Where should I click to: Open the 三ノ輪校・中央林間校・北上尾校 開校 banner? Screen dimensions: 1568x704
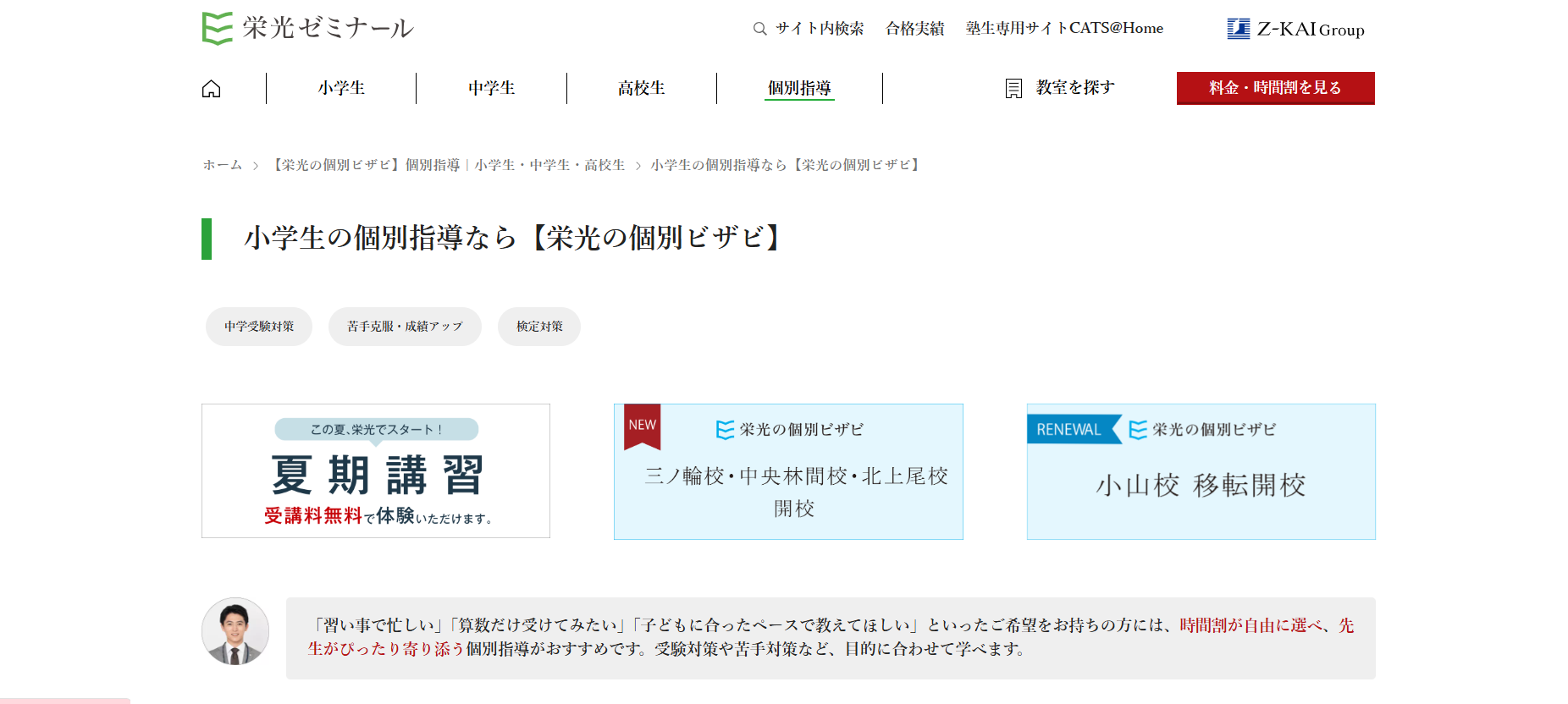tap(788, 471)
